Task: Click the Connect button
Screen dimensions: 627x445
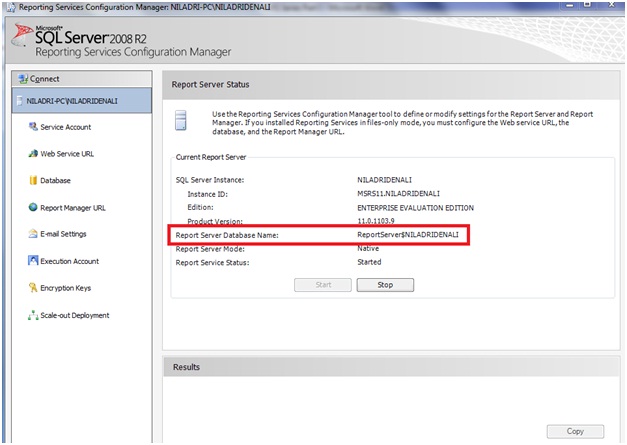Action: click(82, 79)
